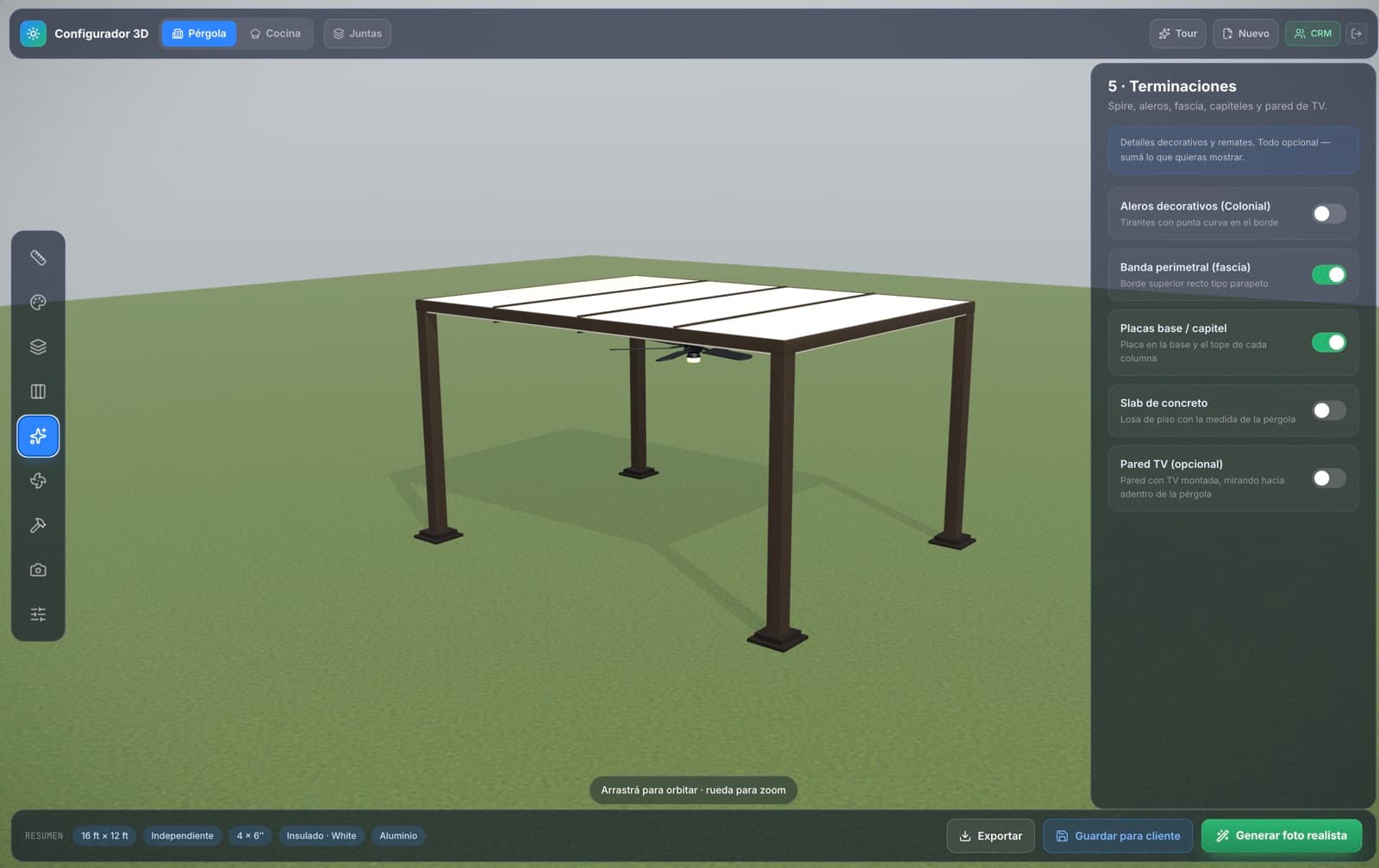Open the sliders settings step icon
The image size is (1379, 868).
pyautogui.click(x=38, y=615)
